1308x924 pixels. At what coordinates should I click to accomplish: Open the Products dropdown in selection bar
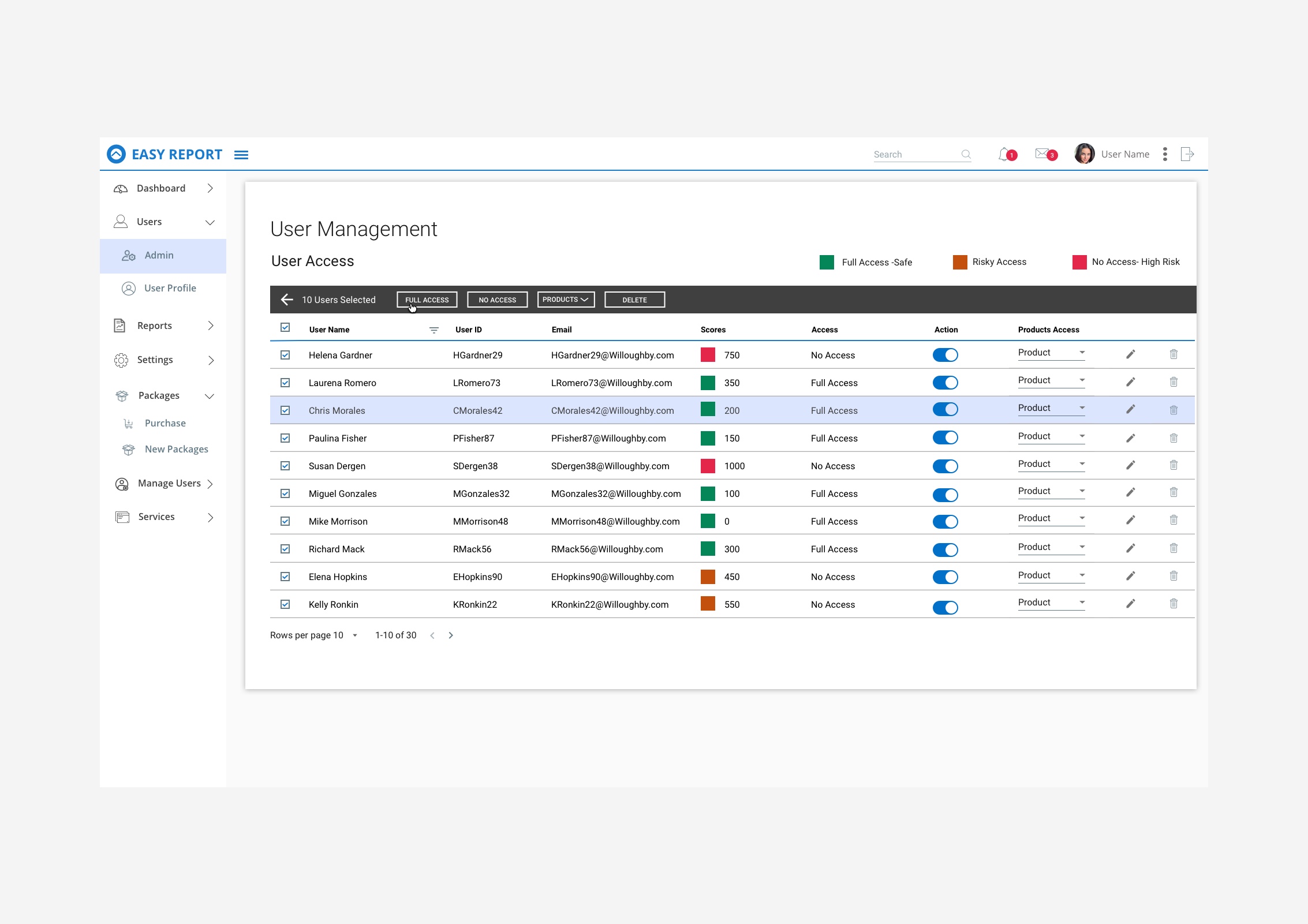[566, 300]
